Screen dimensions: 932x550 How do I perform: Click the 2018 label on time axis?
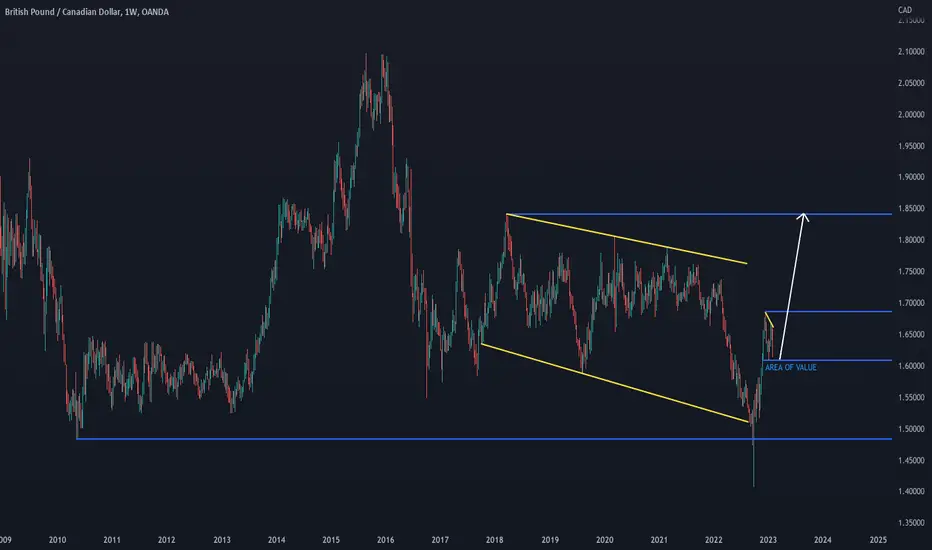[495, 540]
